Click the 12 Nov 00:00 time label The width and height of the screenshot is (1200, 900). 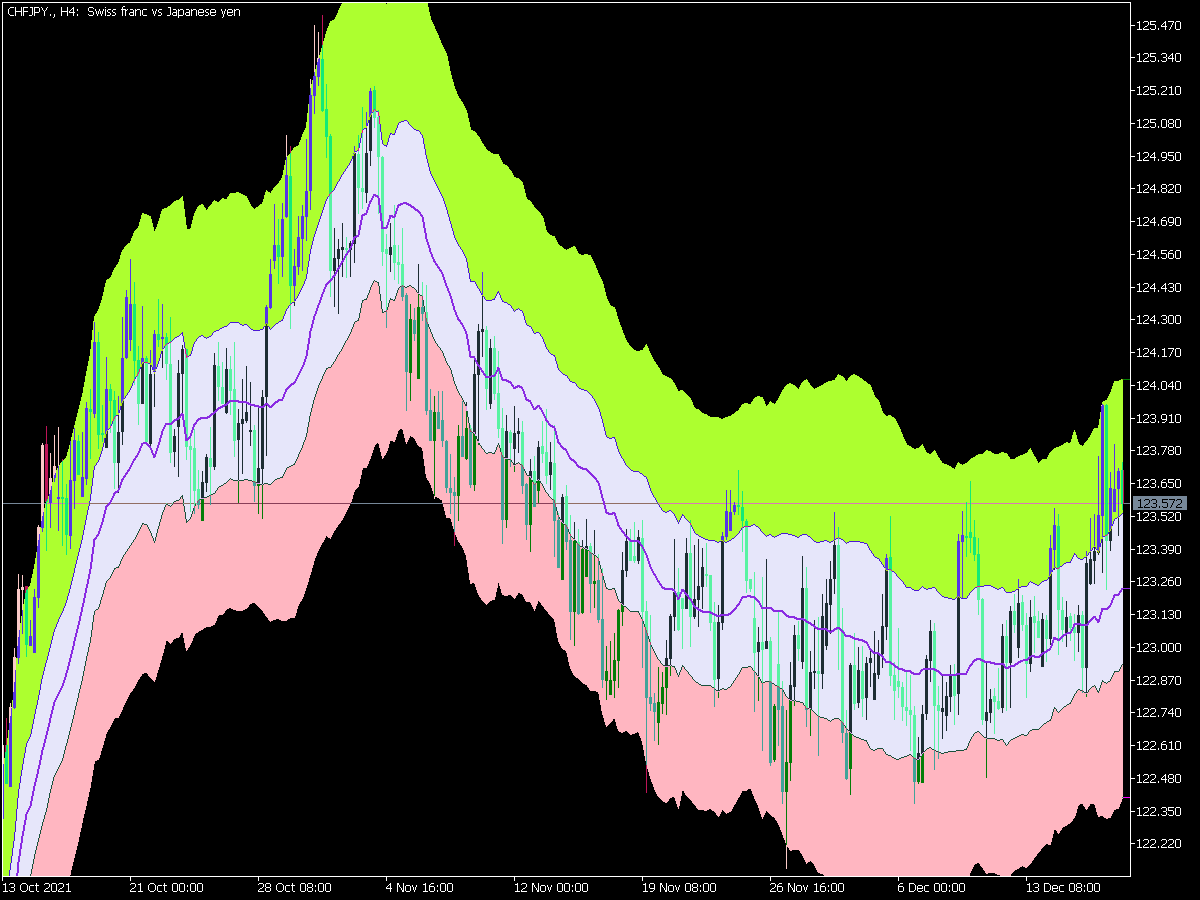click(549, 887)
